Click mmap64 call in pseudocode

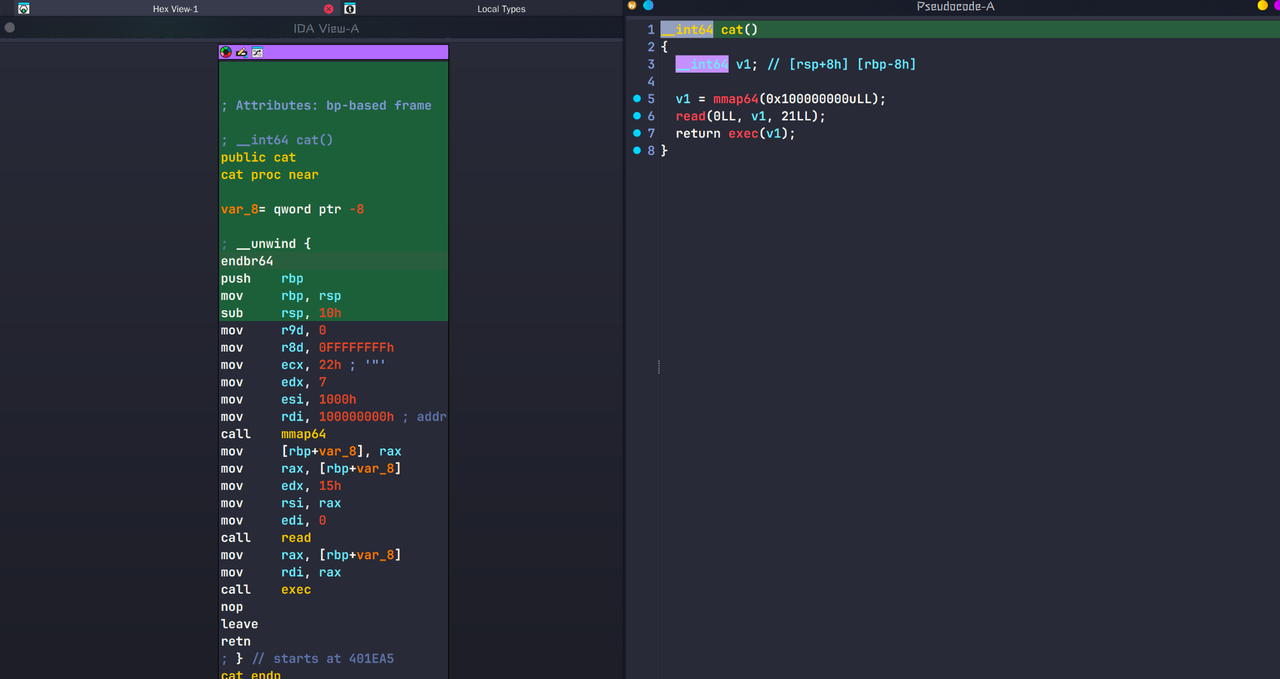tap(736, 99)
